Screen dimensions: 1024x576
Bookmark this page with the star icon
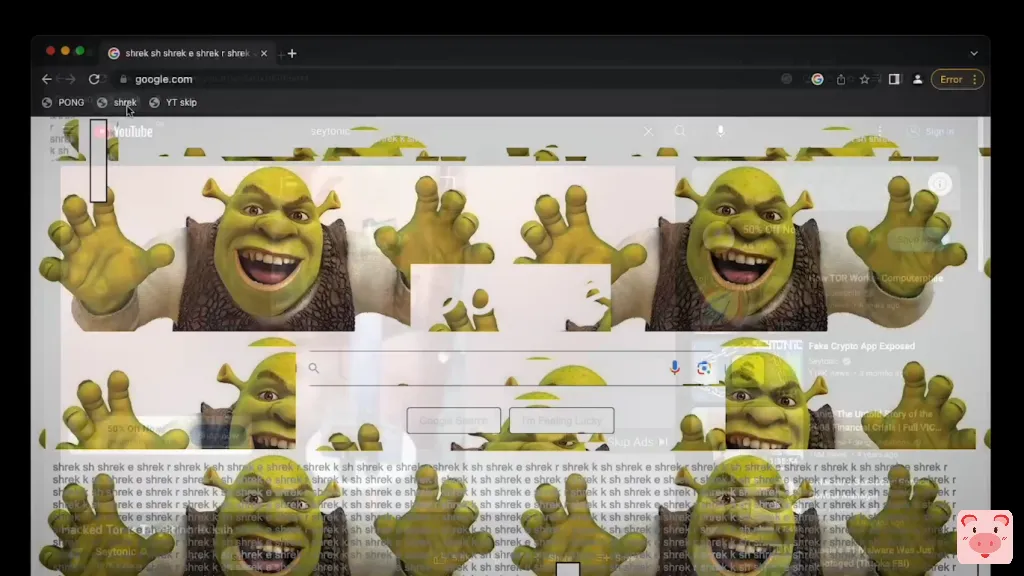865,79
